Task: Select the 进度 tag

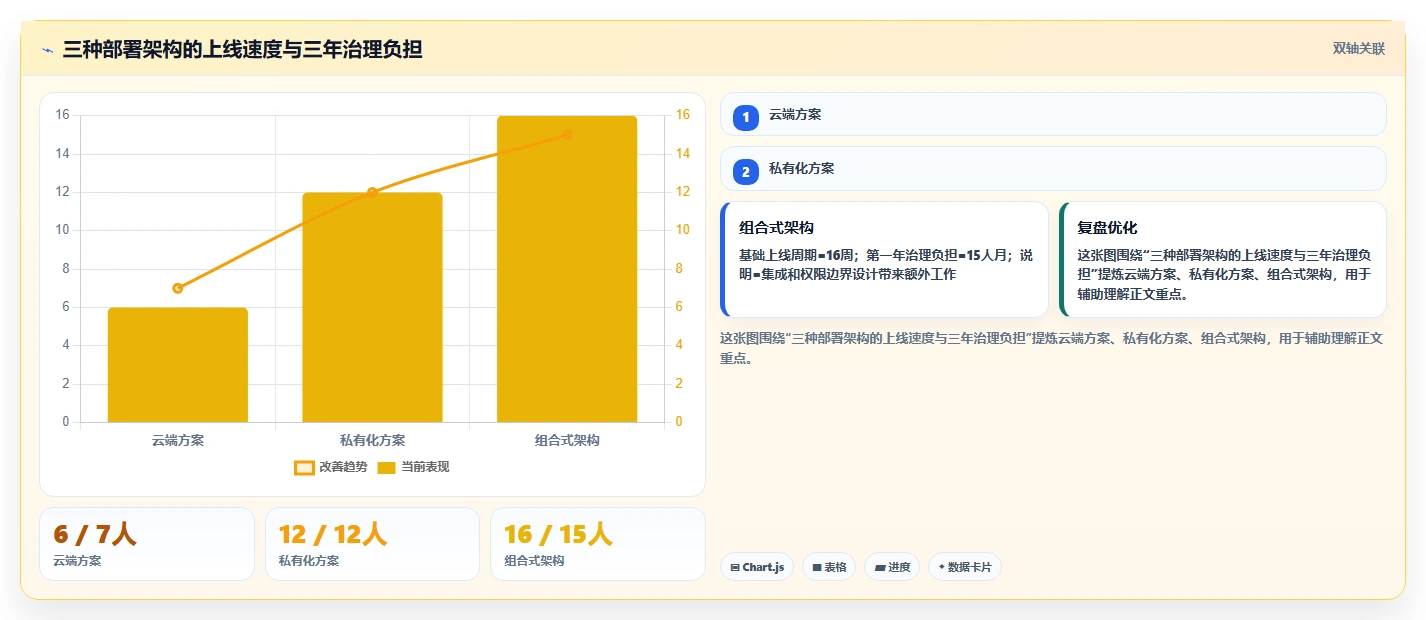Action: pos(892,567)
